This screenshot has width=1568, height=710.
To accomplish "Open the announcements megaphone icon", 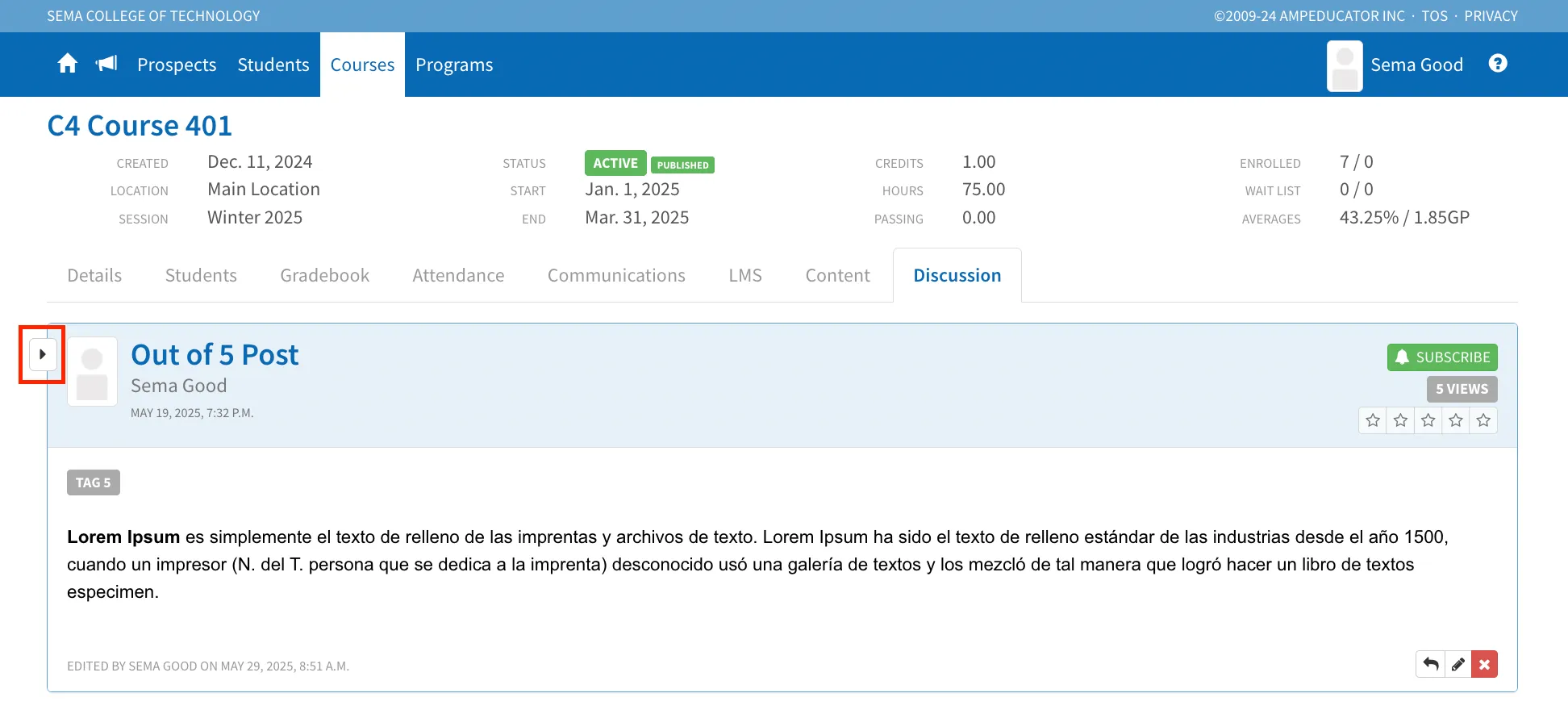I will [106, 64].
